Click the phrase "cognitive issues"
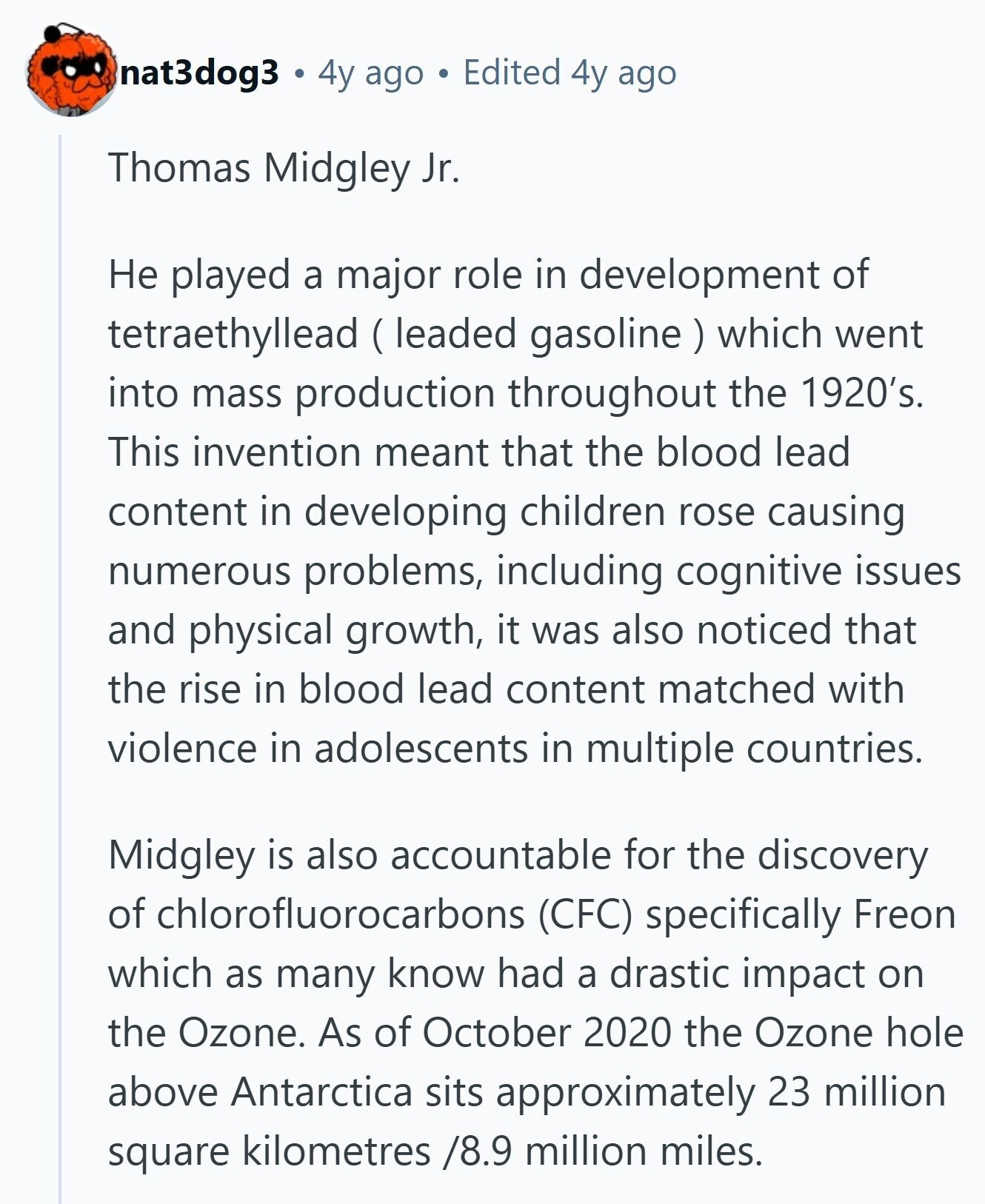This screenshot has width=985, height=1204. pyautogui.click(x=818, y=571)
